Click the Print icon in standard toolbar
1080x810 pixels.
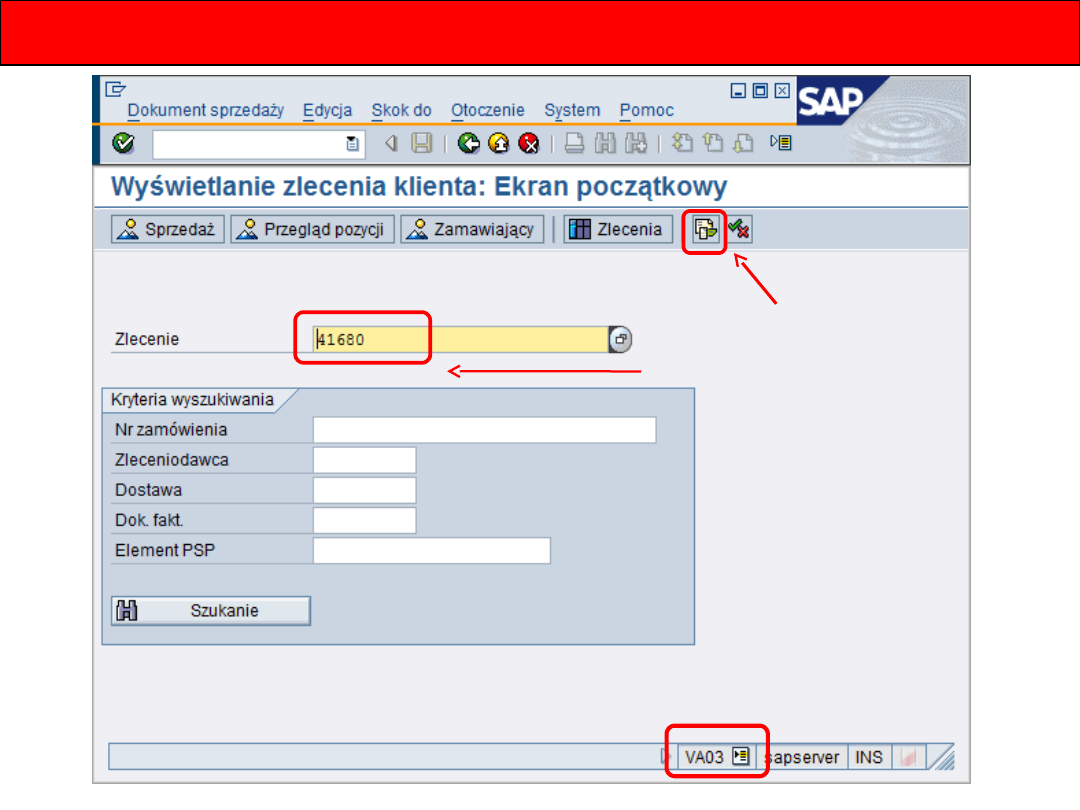[574, 143]
